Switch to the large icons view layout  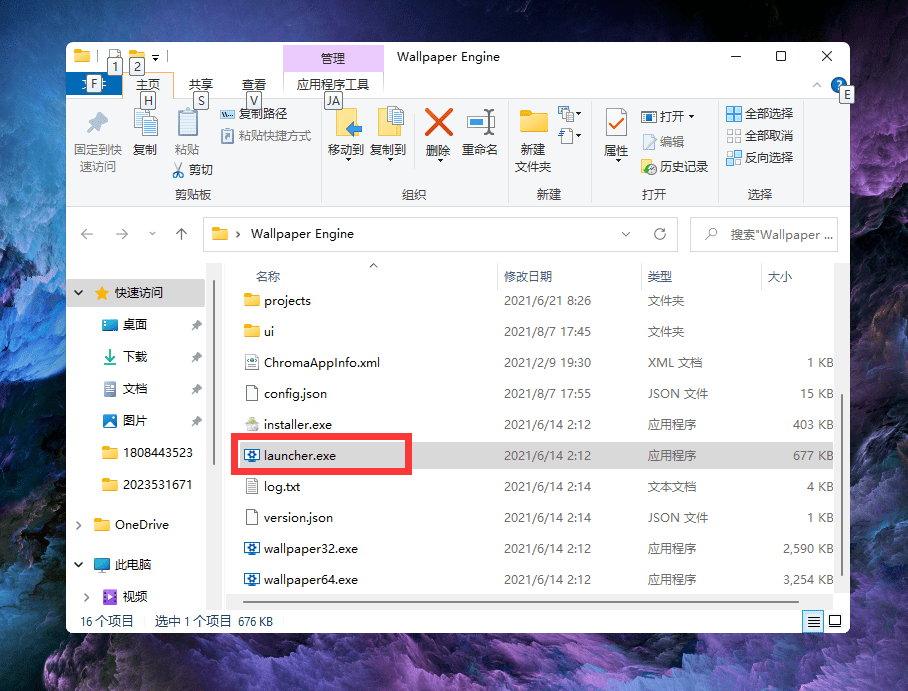click(x=835, y=621)
